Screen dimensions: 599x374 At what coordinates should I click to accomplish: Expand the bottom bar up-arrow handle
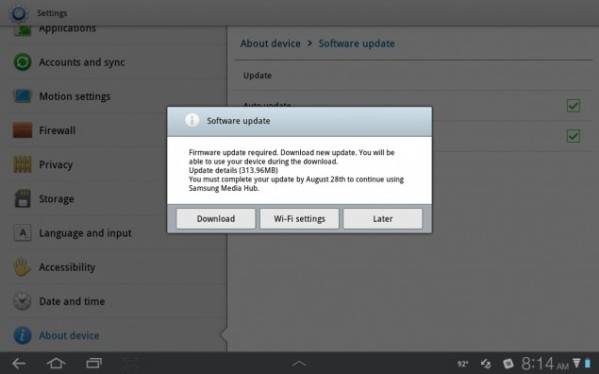[x=299, y=363]
